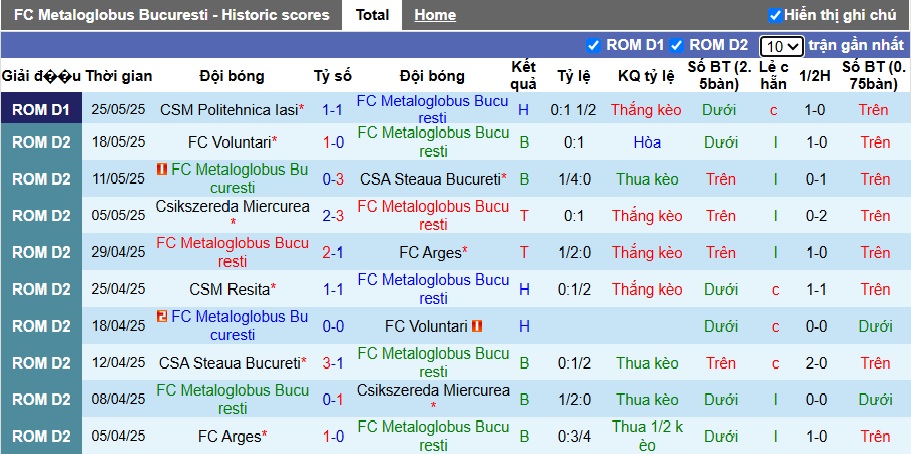Screen dimensions: 911x454
Task: Open the Home tab
Action: coord(435,15)
